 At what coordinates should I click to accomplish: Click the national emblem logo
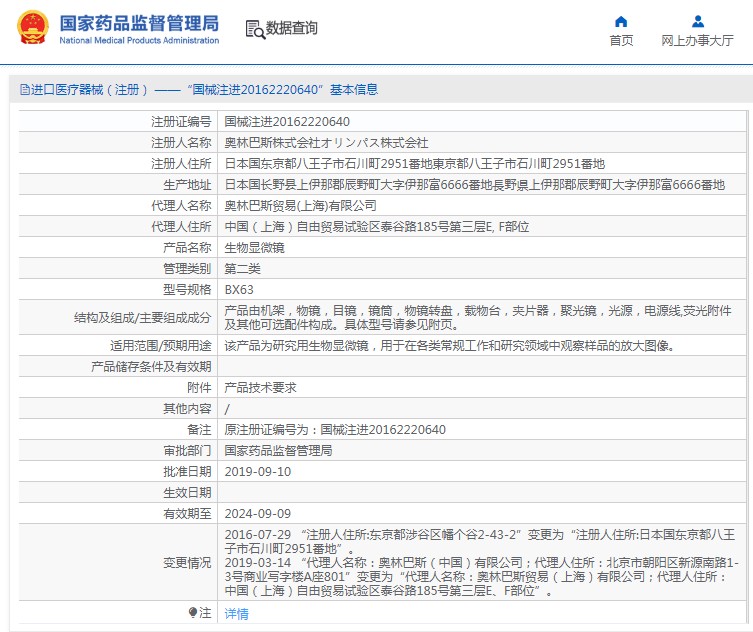33,27
